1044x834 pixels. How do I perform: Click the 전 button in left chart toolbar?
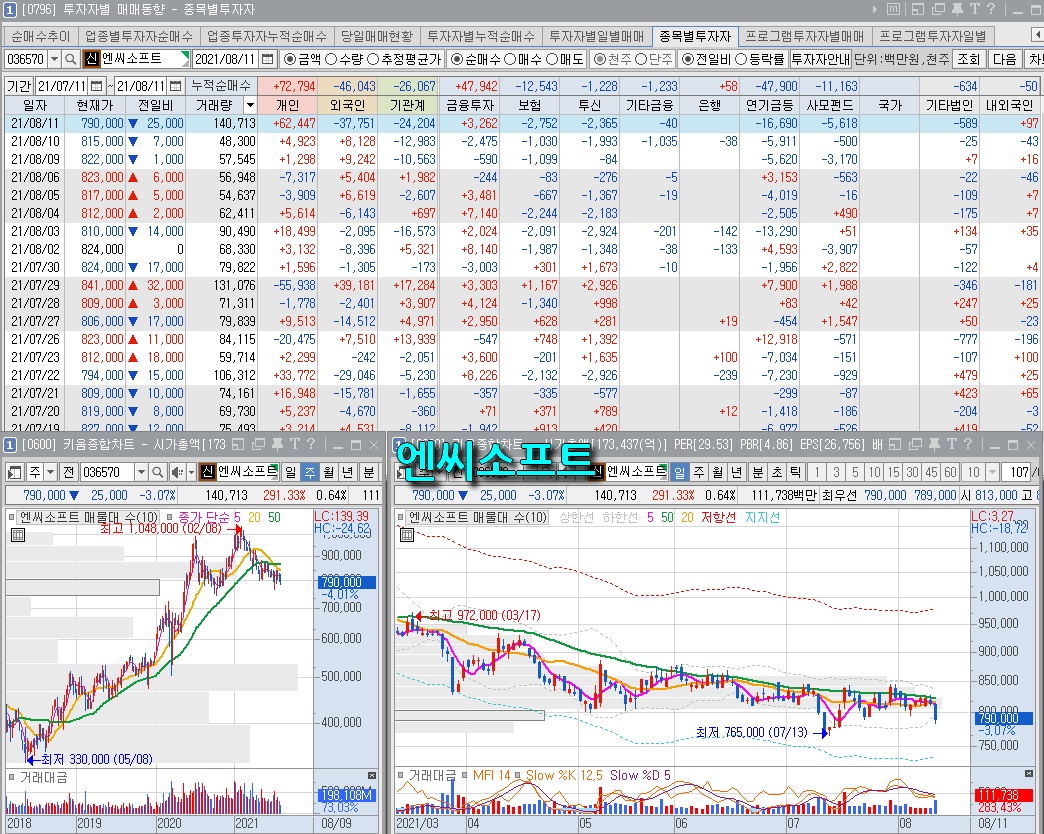coord(69,472)
